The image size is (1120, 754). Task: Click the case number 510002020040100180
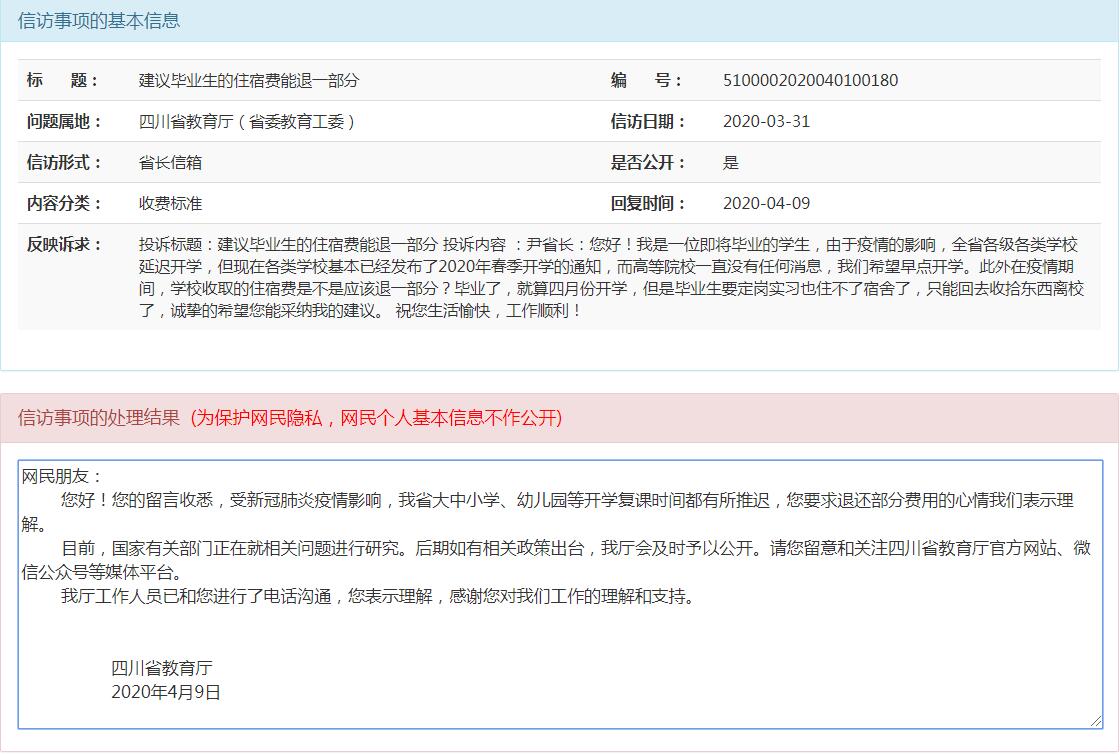coord(810,81)
